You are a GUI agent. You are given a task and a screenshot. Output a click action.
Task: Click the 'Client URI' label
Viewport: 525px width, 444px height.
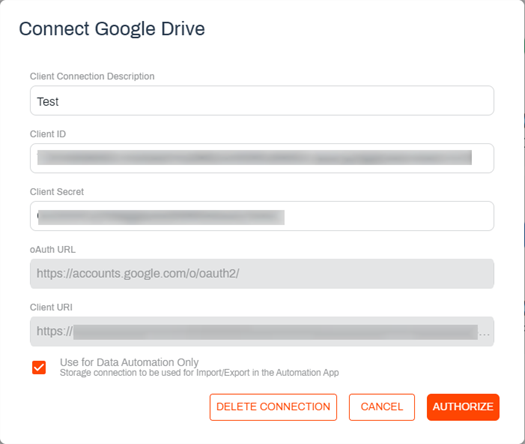tap(51, 307)
